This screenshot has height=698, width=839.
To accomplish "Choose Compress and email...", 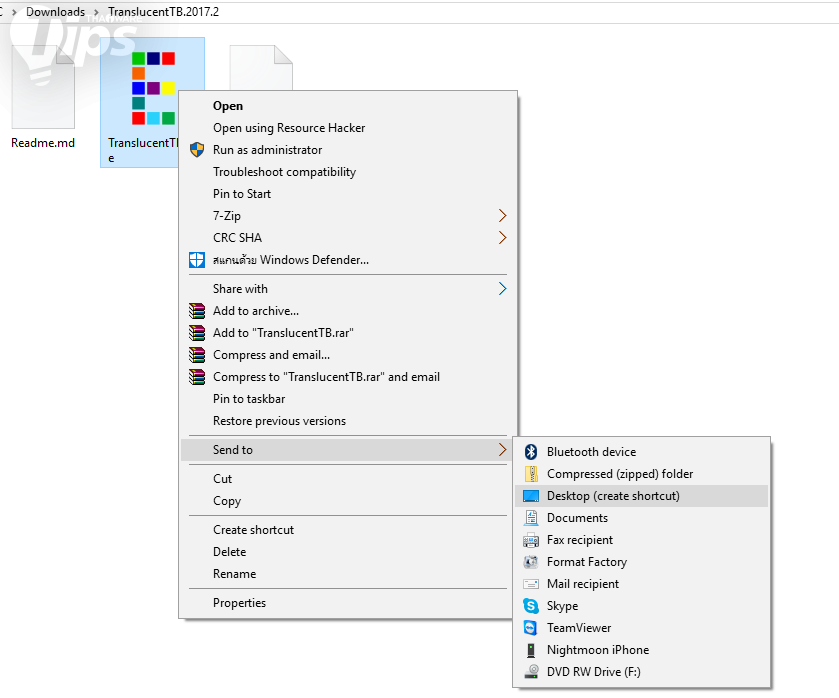I will point(348,354).
